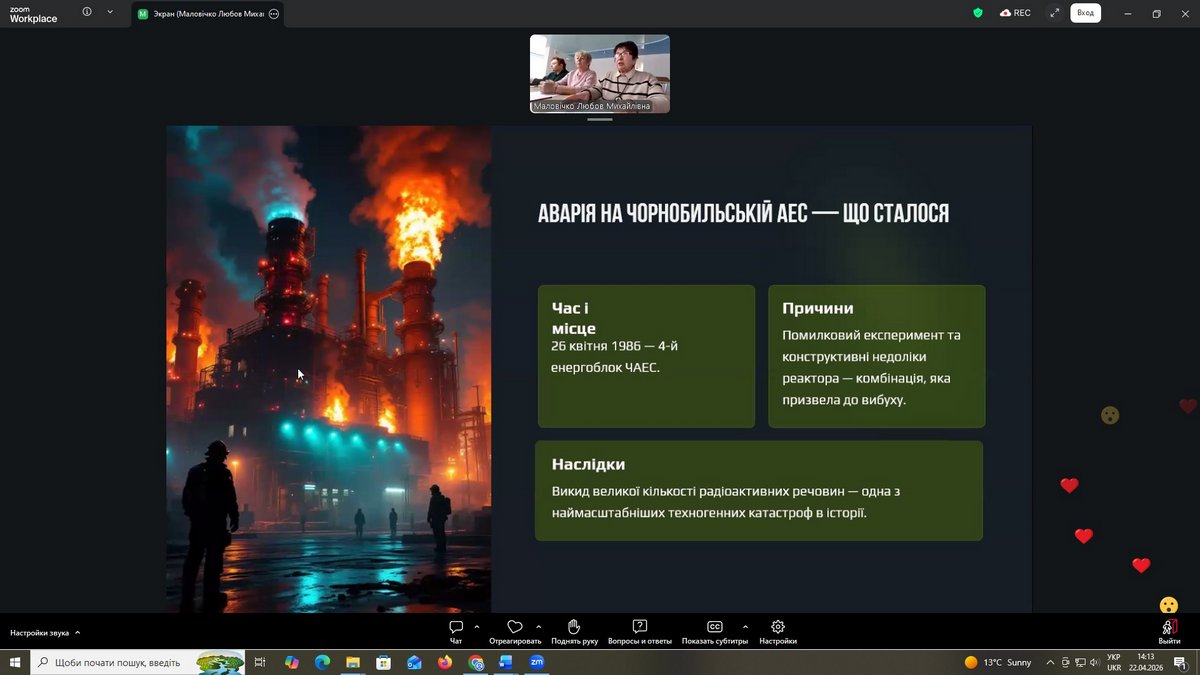Open the Chat panel icon

pyautogui.click(x=456, y=627)
